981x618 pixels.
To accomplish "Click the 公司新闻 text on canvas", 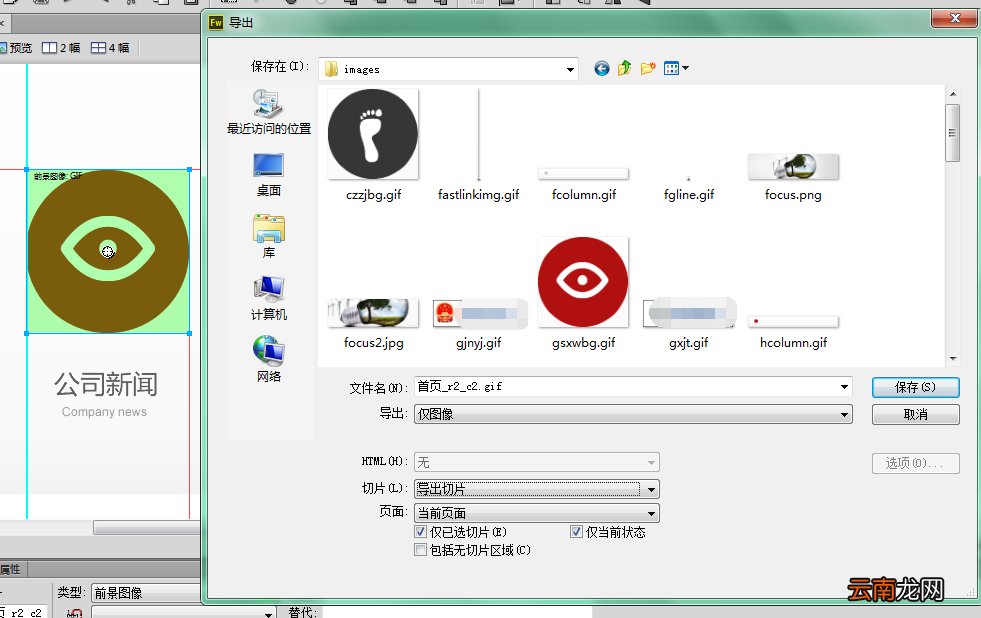I will click(x=106, y=384).
